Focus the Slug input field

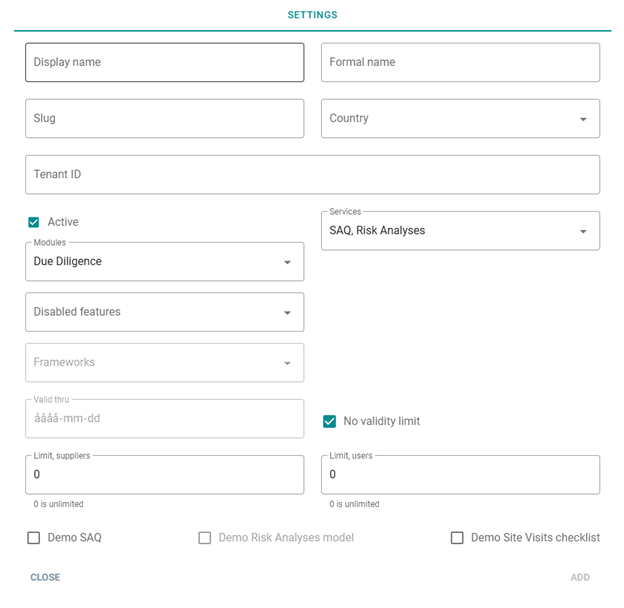164,118
